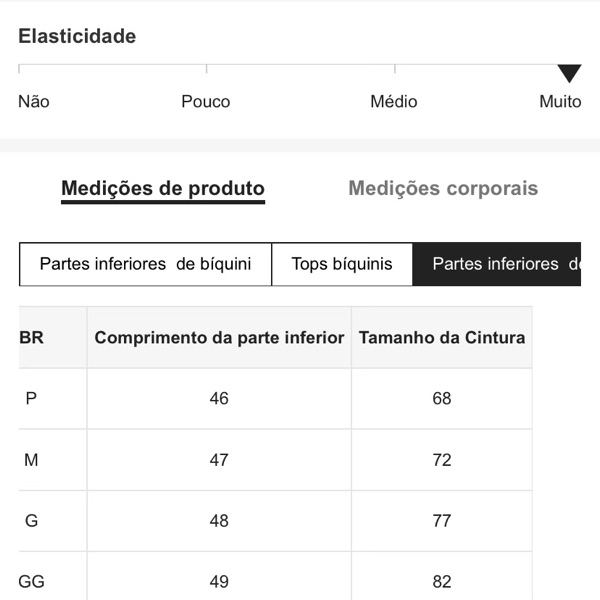Screen dimensions: 600x600
Task: Switch to Medições corporais tab
Action: [443, 188]
